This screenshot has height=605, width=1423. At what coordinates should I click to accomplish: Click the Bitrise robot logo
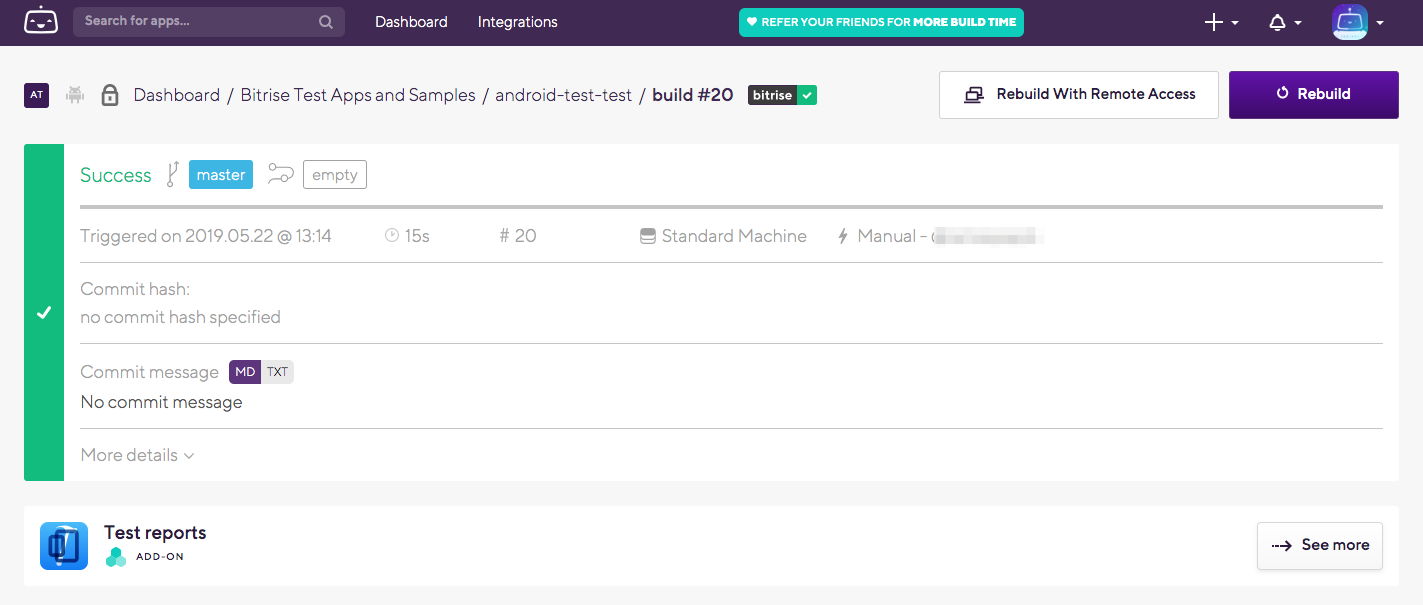pyautogui.click(x=41, y=21)
